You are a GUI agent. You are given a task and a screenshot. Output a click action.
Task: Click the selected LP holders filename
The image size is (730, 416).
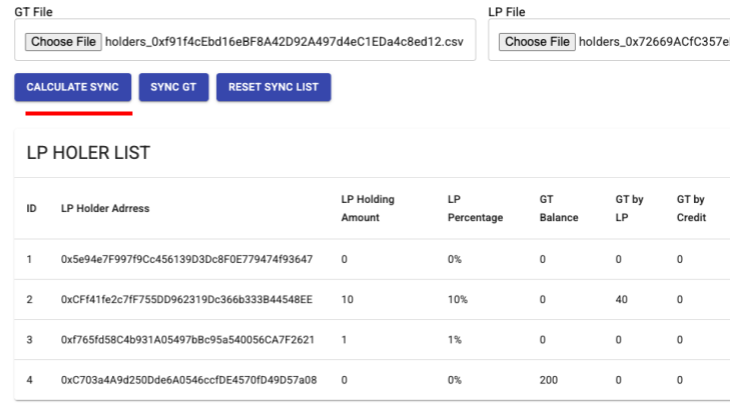(x=652, y=42)
